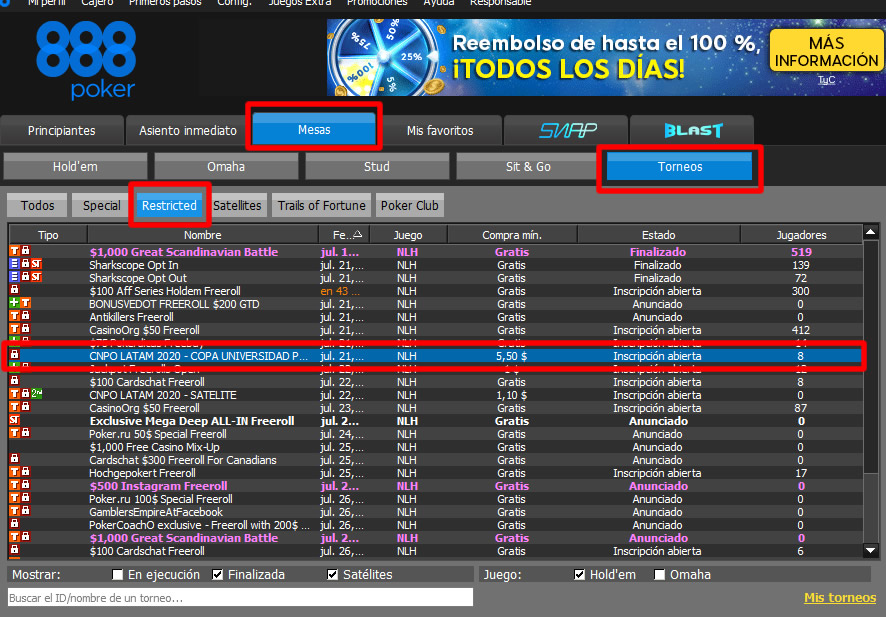The image size is (886, 617).
Task: Click type icon of Hochgepokert Freeroll
Action: point(15,472)
